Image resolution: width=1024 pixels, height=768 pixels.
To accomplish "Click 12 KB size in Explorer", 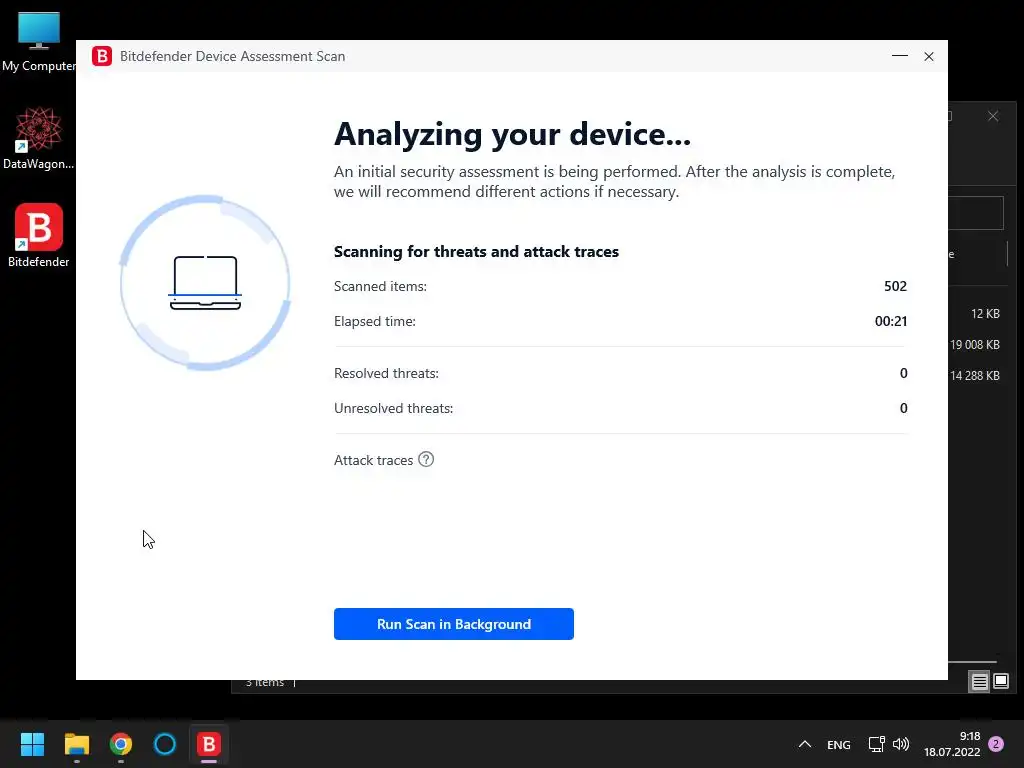I will (985, 313).
